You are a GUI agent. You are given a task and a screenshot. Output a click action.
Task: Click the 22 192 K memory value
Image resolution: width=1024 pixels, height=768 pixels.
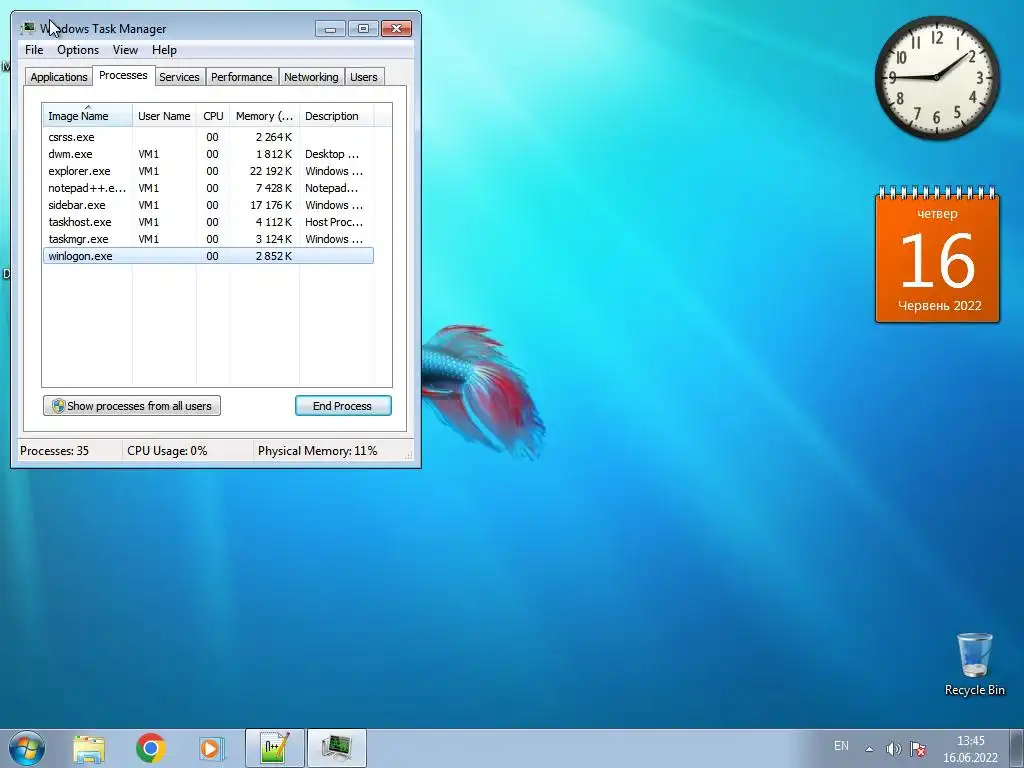tap(270, 171)
